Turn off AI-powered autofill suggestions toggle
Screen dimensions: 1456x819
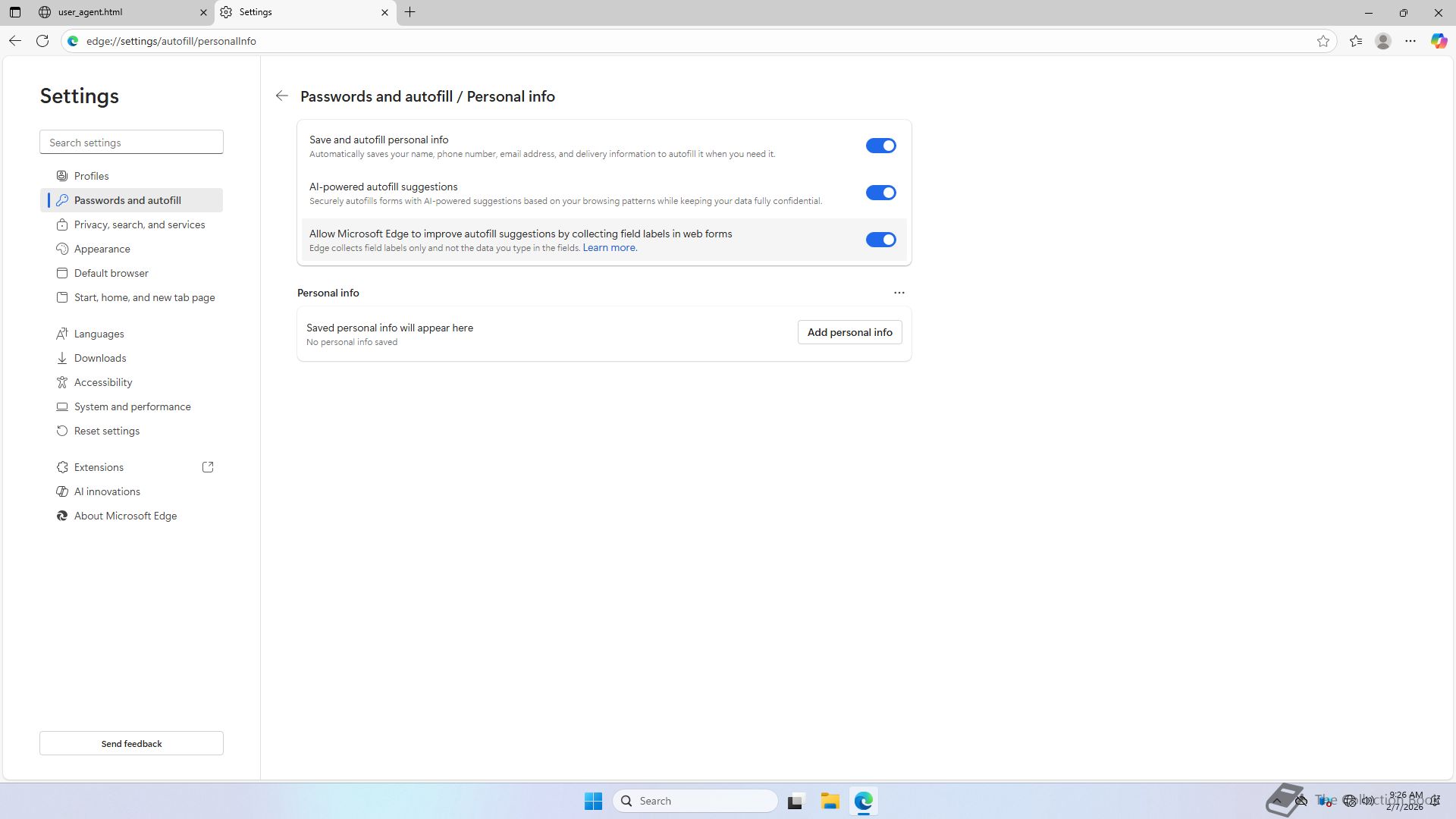pyautogui.click(x=880, y=193)
